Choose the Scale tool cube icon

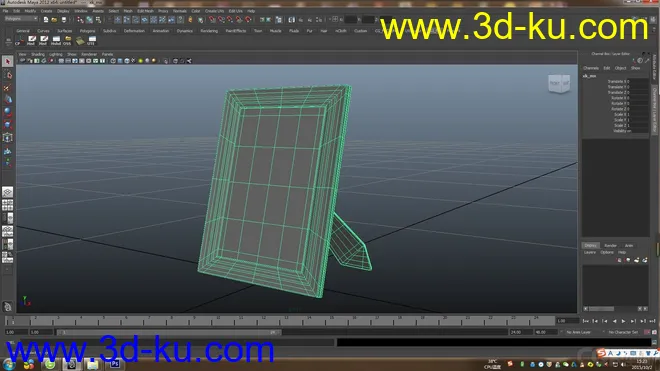tap(7, 125)
